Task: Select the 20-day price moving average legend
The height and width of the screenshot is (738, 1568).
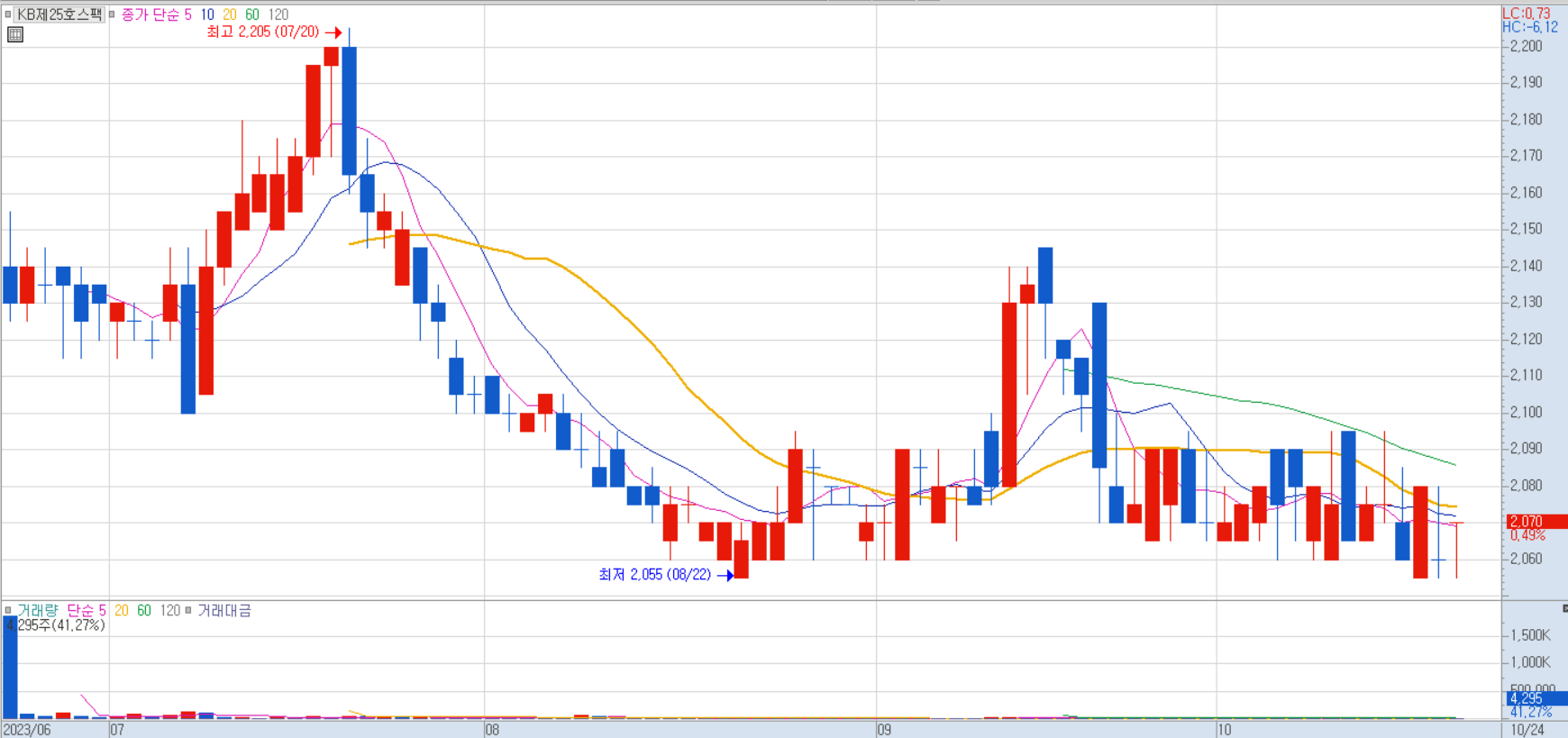Action: pos(230,14)
